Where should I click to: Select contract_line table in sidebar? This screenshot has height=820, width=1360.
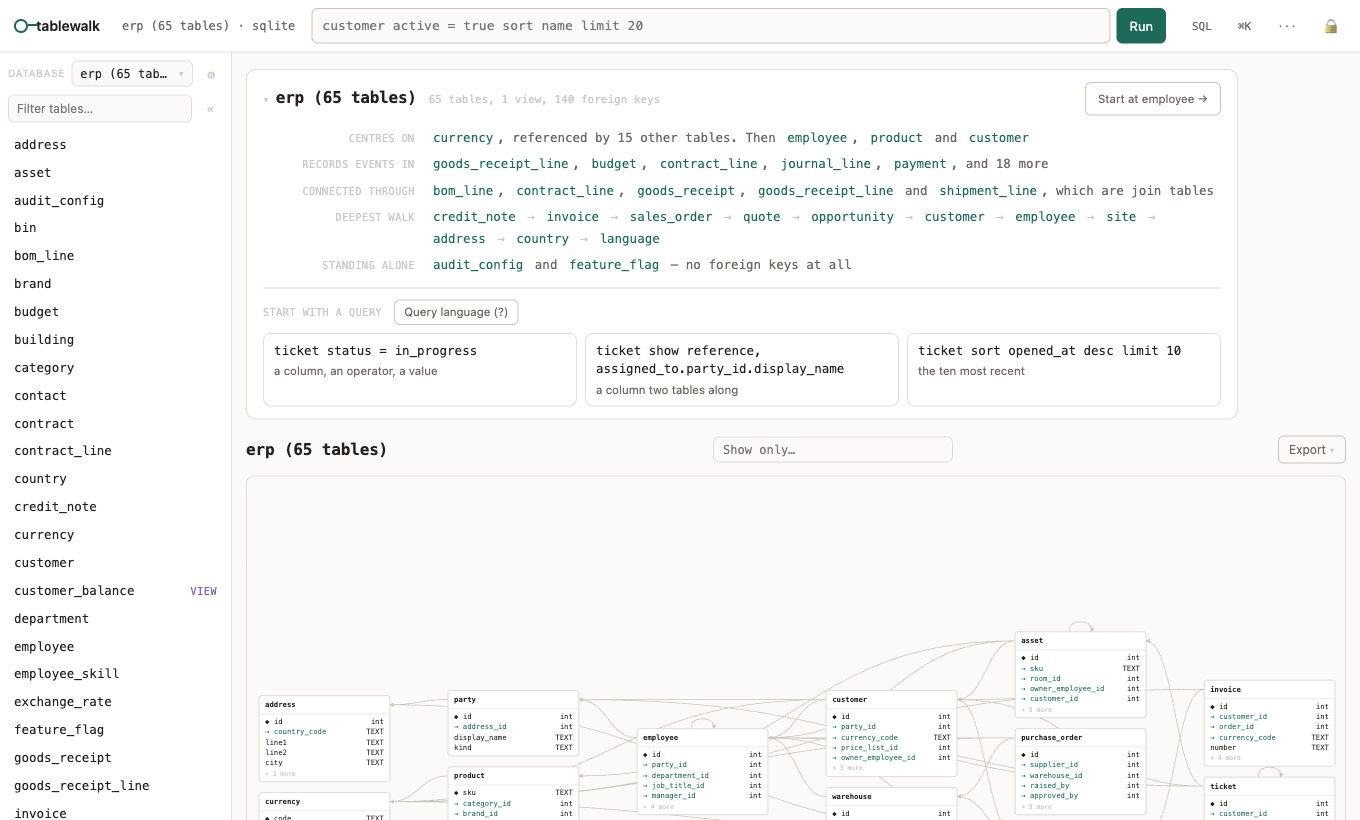(115, 451)
